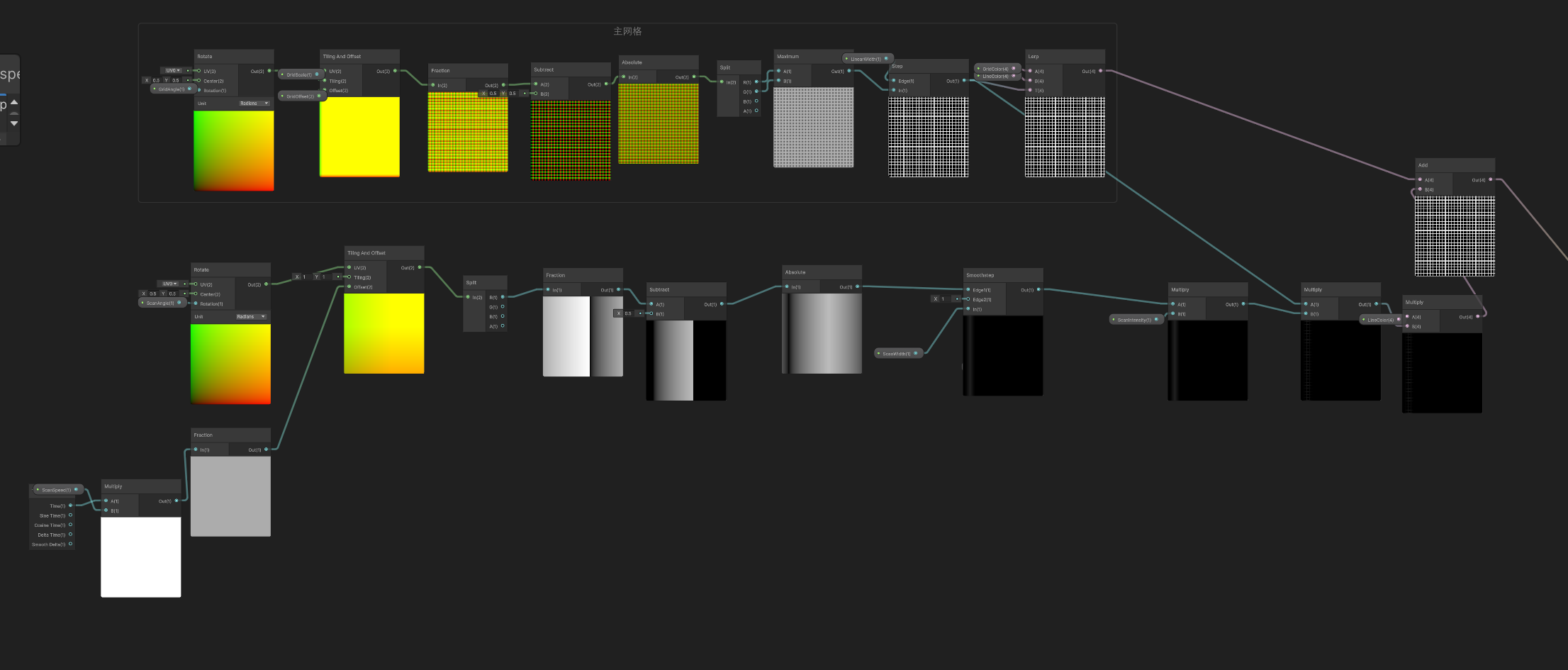
Task: Click the Cosine Time output port
Action: 70,525
